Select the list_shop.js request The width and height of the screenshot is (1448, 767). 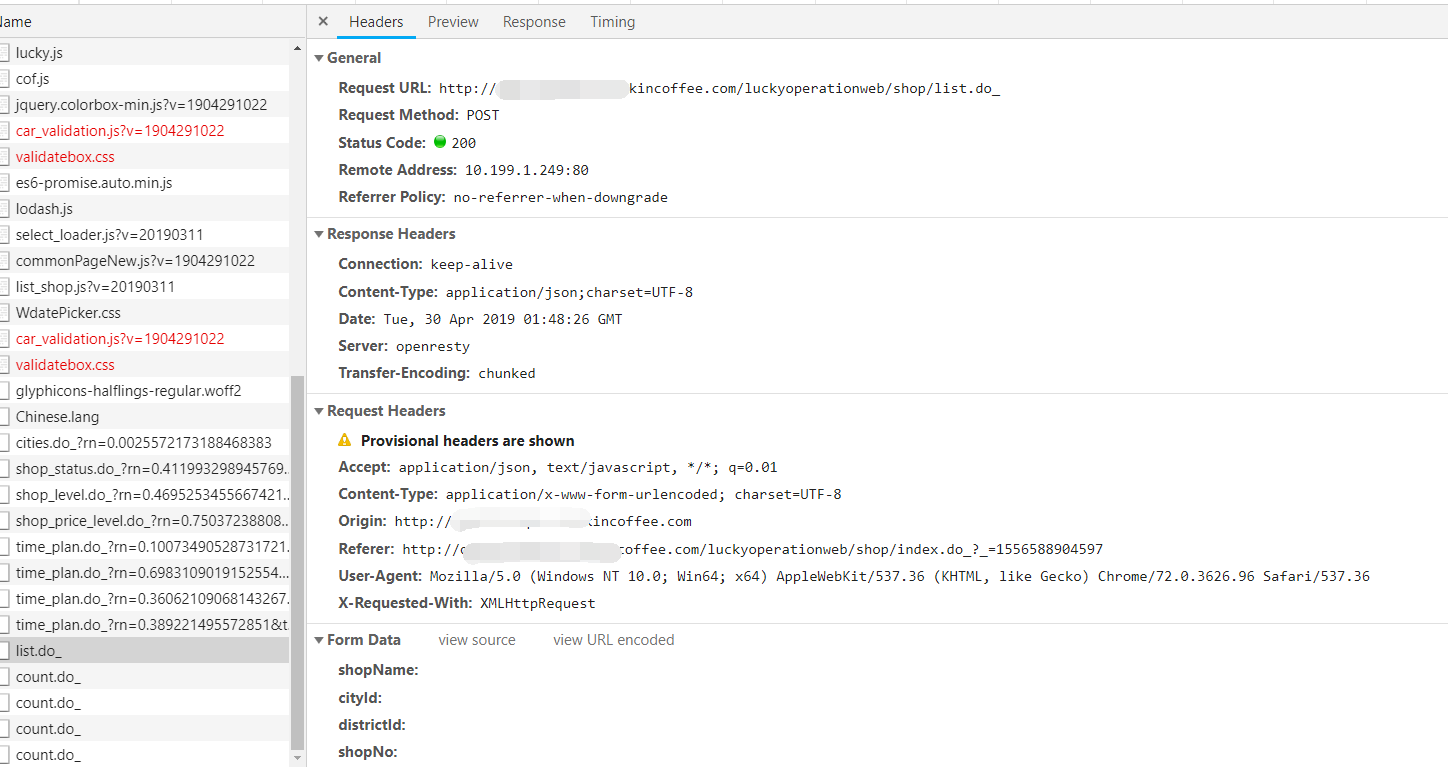pyautogui.click(x=144, y=286)
